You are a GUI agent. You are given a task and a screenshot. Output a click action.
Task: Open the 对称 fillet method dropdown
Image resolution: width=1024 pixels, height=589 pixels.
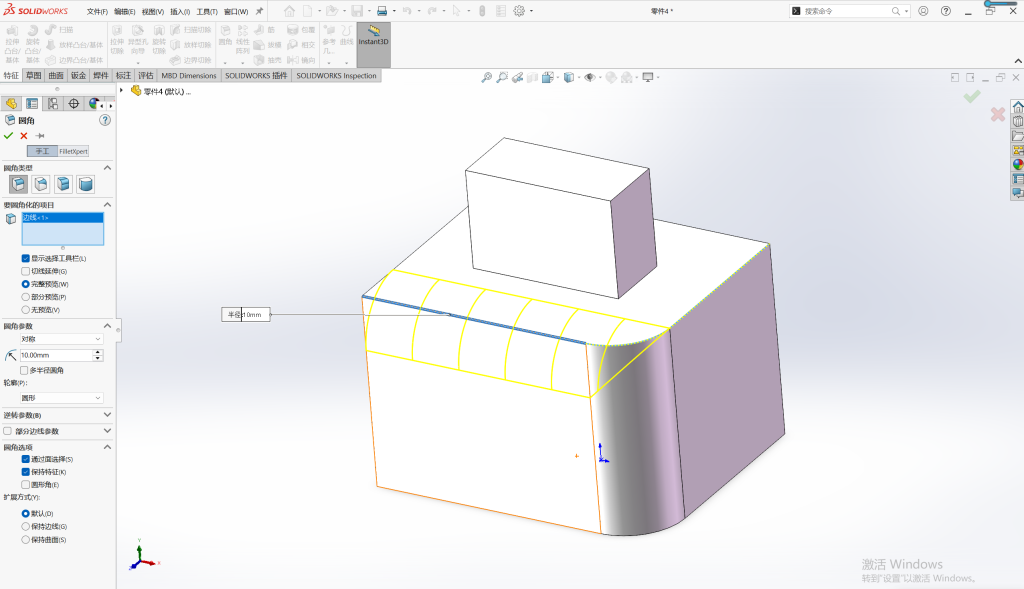point(61,339)
